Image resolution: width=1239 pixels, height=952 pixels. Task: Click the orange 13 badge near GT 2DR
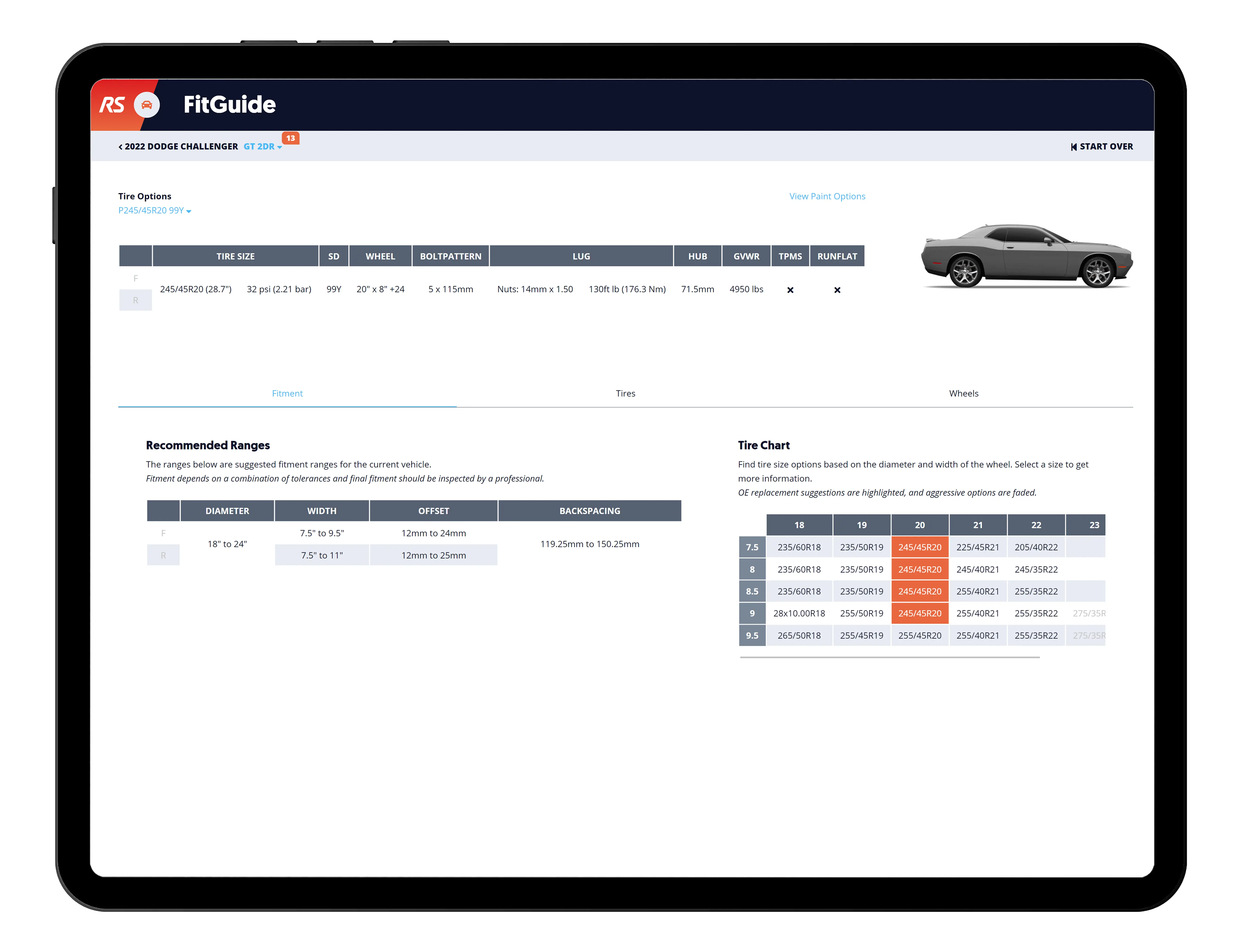click(x=291, y=138)
